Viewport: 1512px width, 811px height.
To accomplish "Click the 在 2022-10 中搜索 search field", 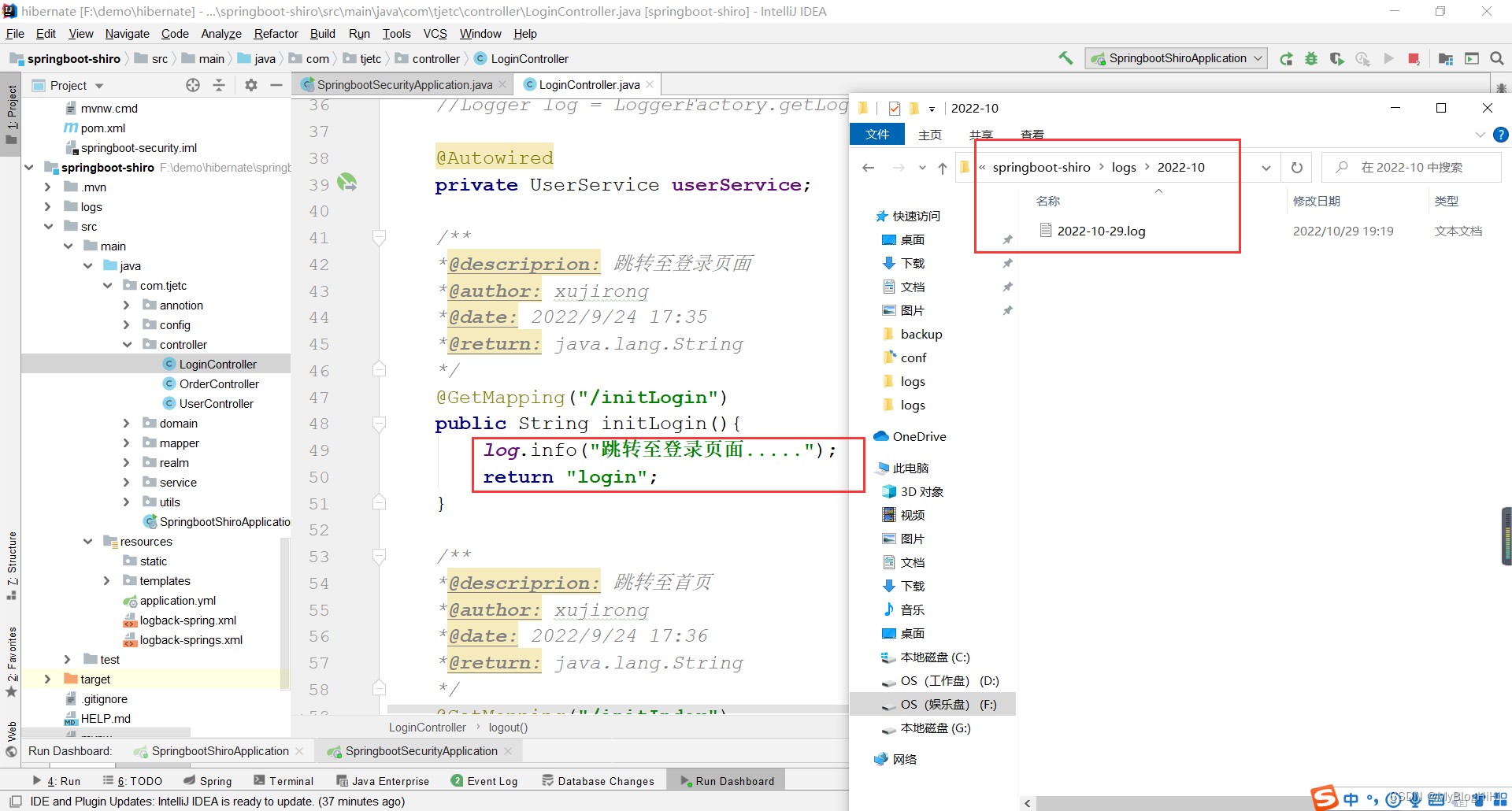I will (x=1412, y=168).
